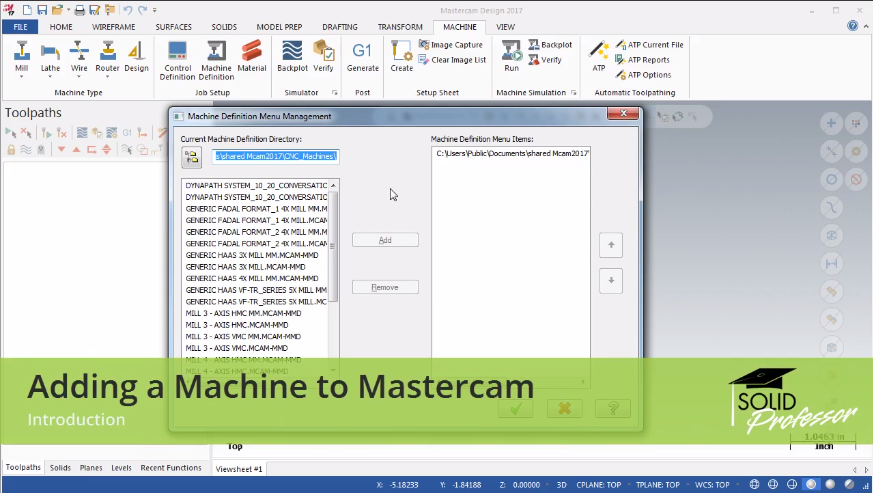Viewport: 873px width, 494px height.
Task: Select MILL 3 - AXIS VMC MM.MCAM-MMD
Action: click(x=243, y=336)
